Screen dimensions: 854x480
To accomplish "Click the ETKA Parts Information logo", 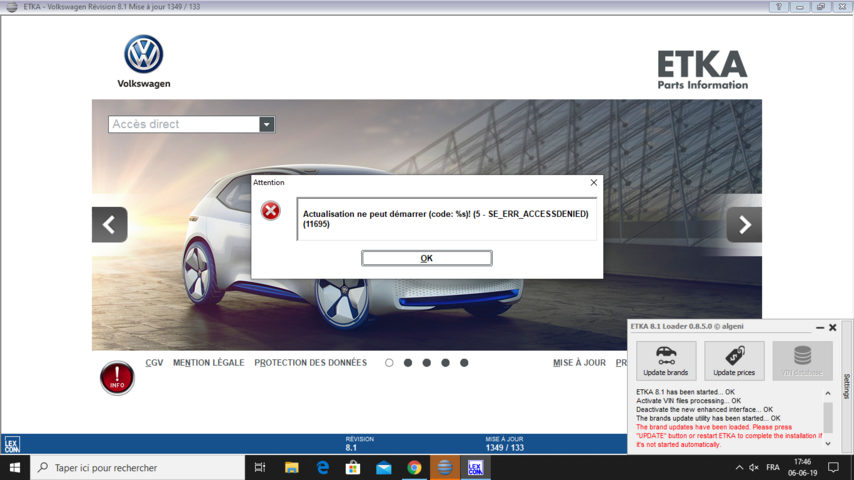I will 703,70.
